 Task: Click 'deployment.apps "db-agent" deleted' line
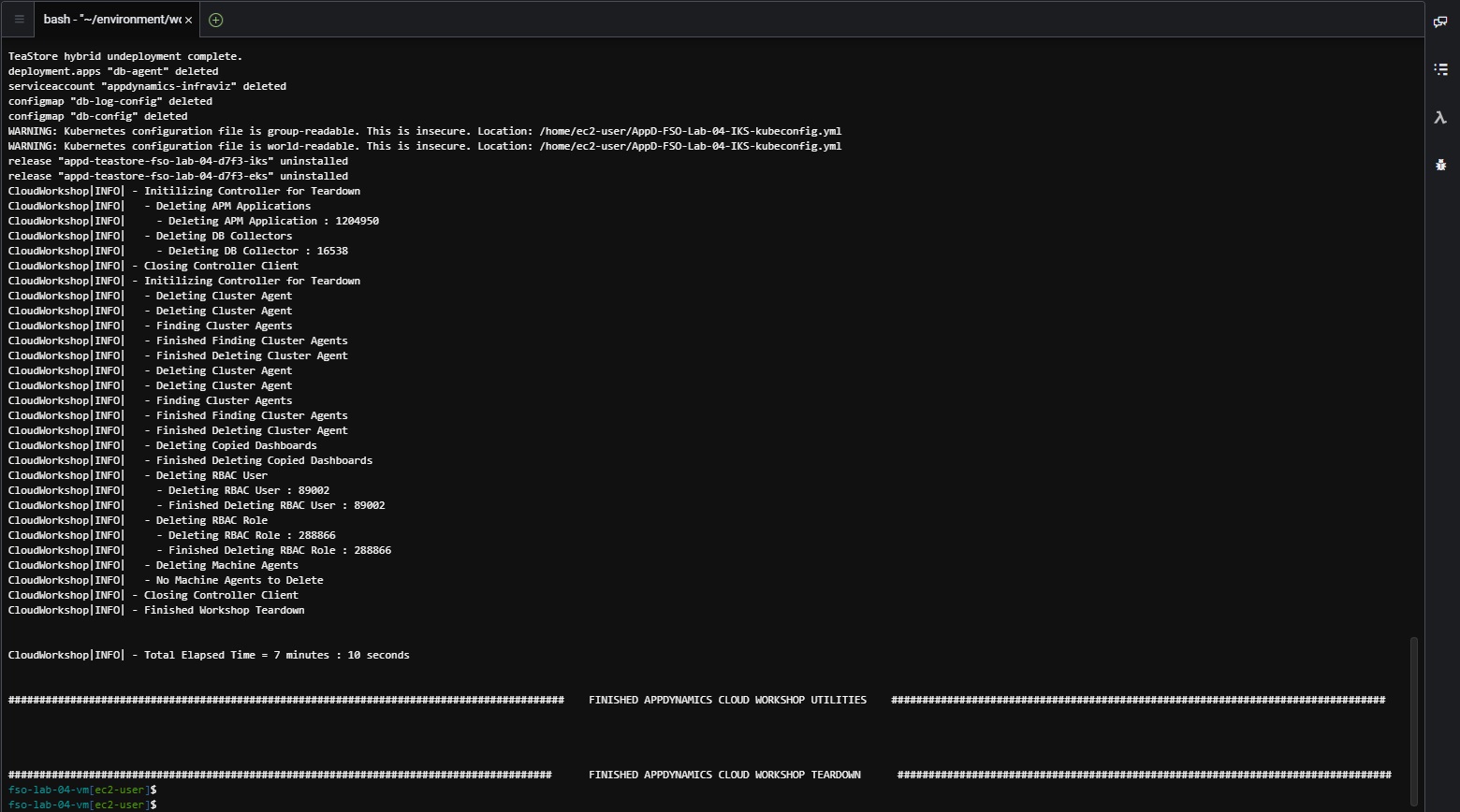pyautogui.click(x=113, y=71)
